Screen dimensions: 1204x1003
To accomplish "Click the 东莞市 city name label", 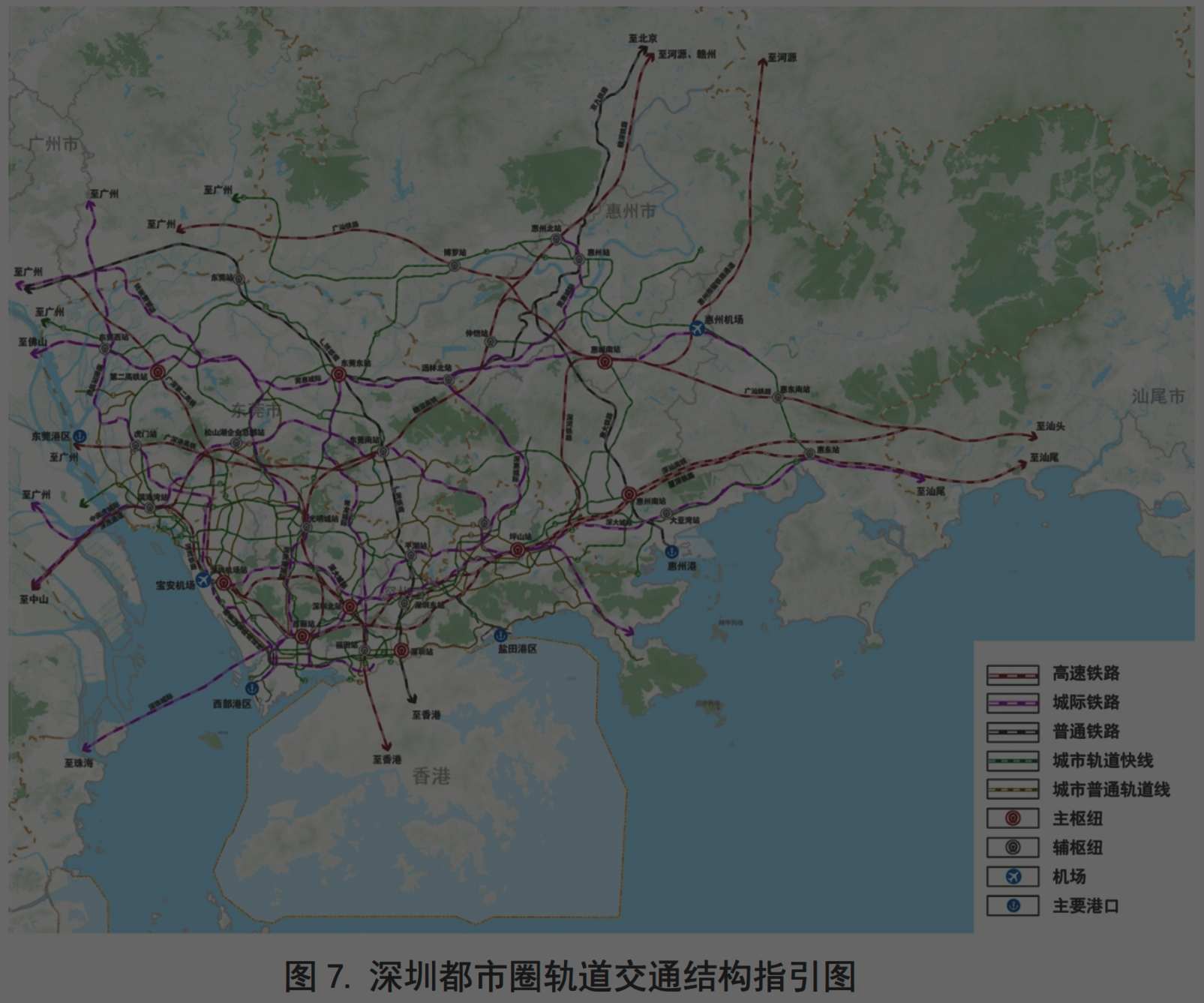I will [256, 410].
